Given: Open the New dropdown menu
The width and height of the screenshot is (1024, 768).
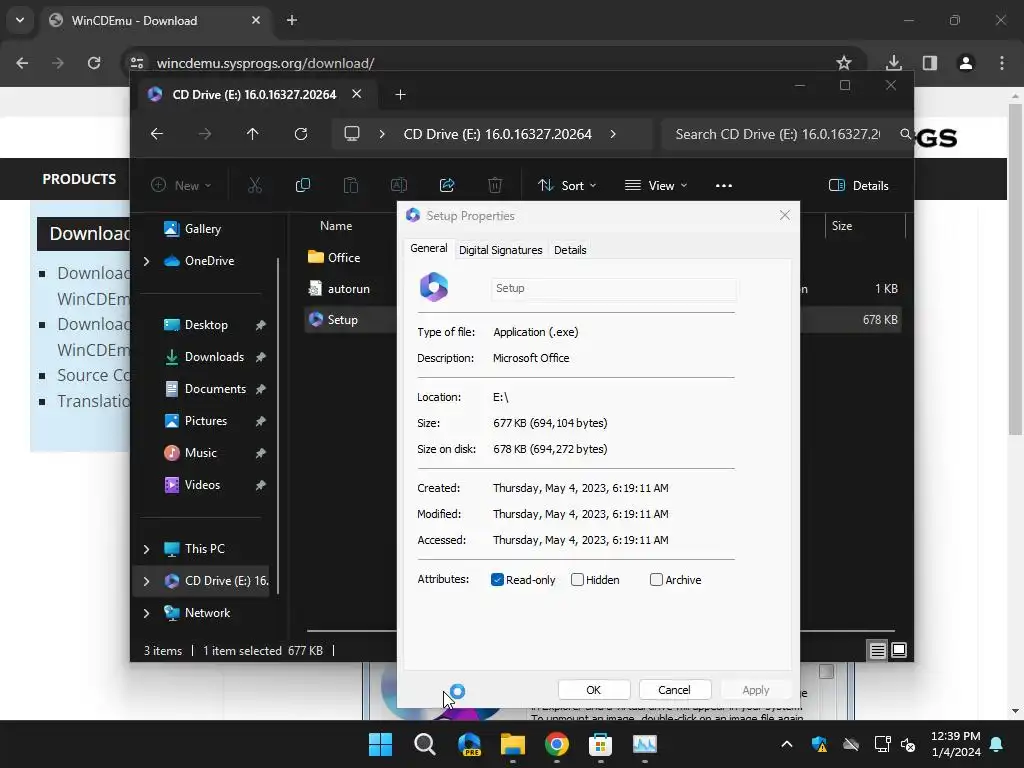Looking at the screenshot, I should (181, 185).
